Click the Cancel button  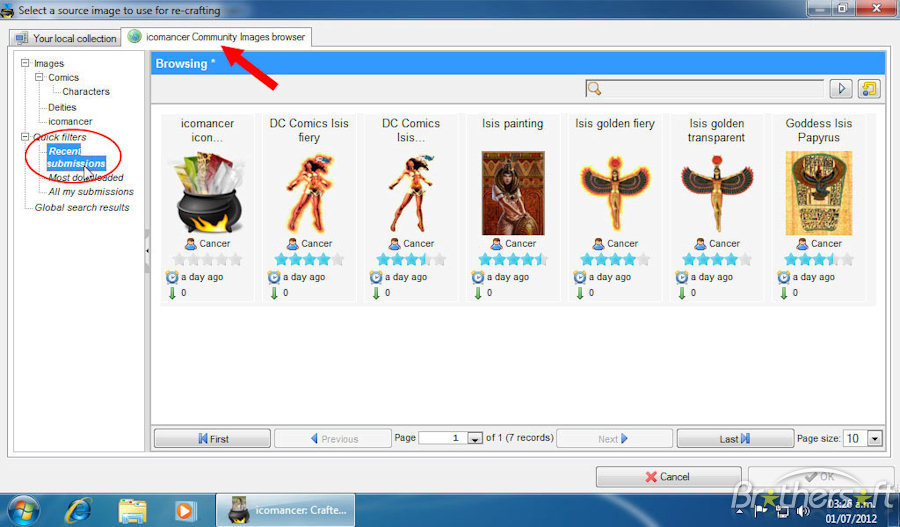[x=668, y=476]
